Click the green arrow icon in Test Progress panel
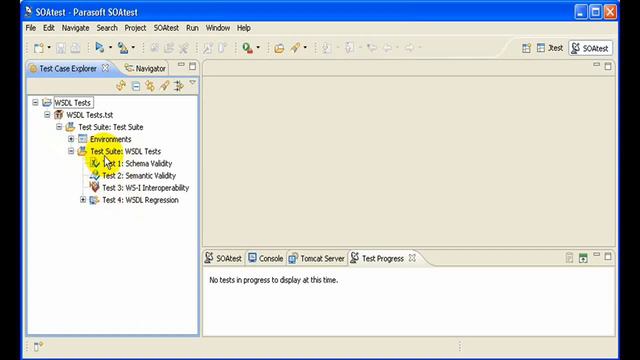 pos(583,258)
